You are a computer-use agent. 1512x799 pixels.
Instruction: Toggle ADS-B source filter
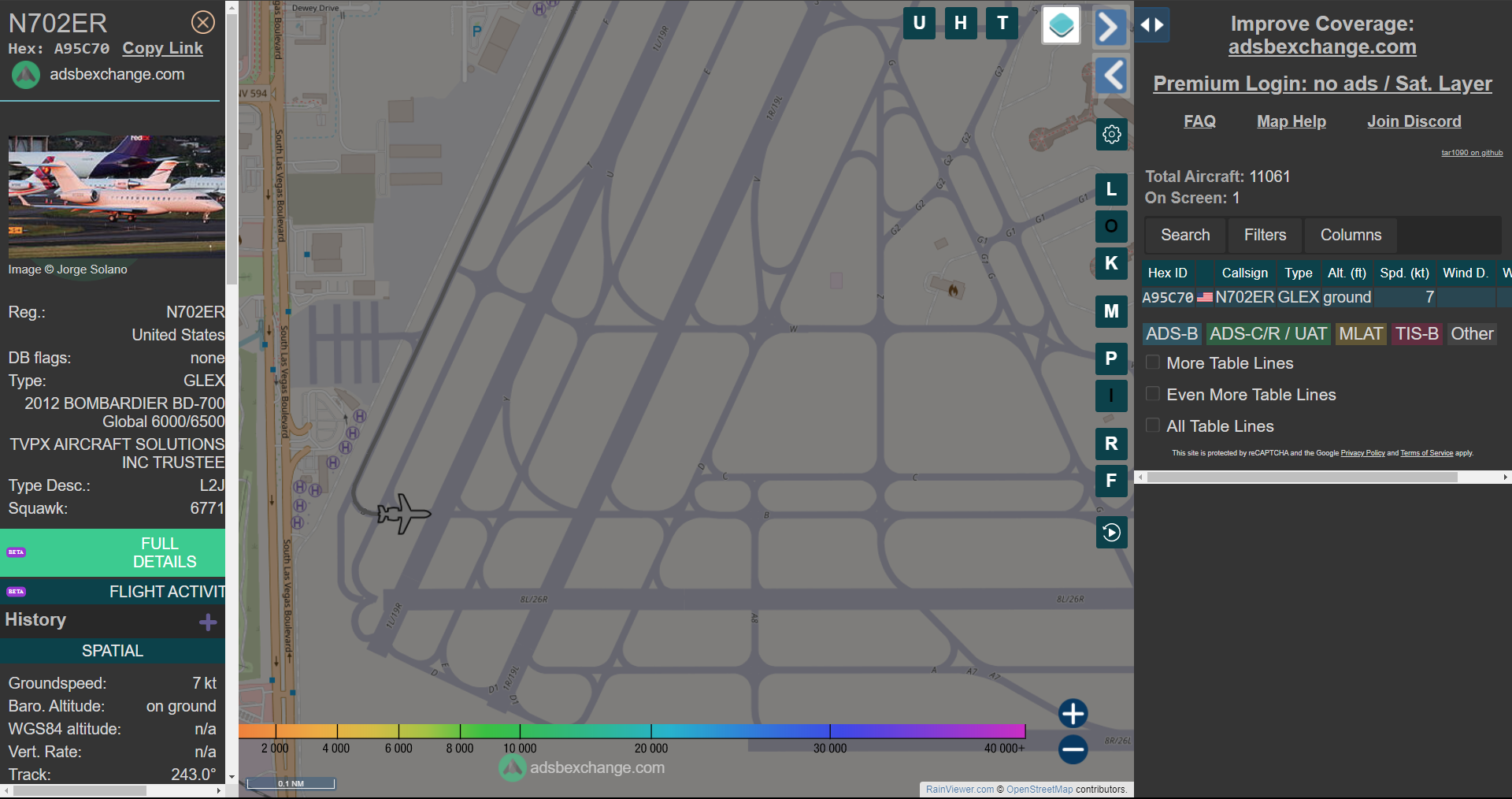click(x=1172, y=334)
